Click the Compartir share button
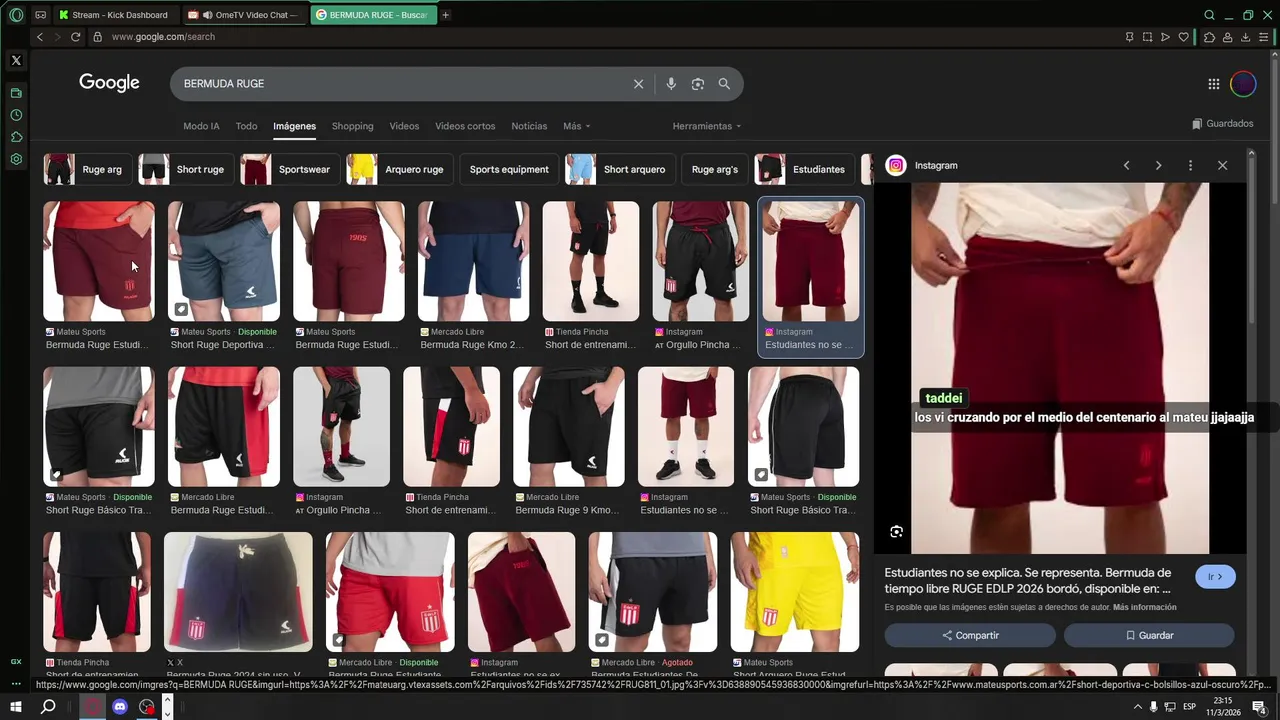Screen dimensions: 1280x720 click(x=970, y=636)
